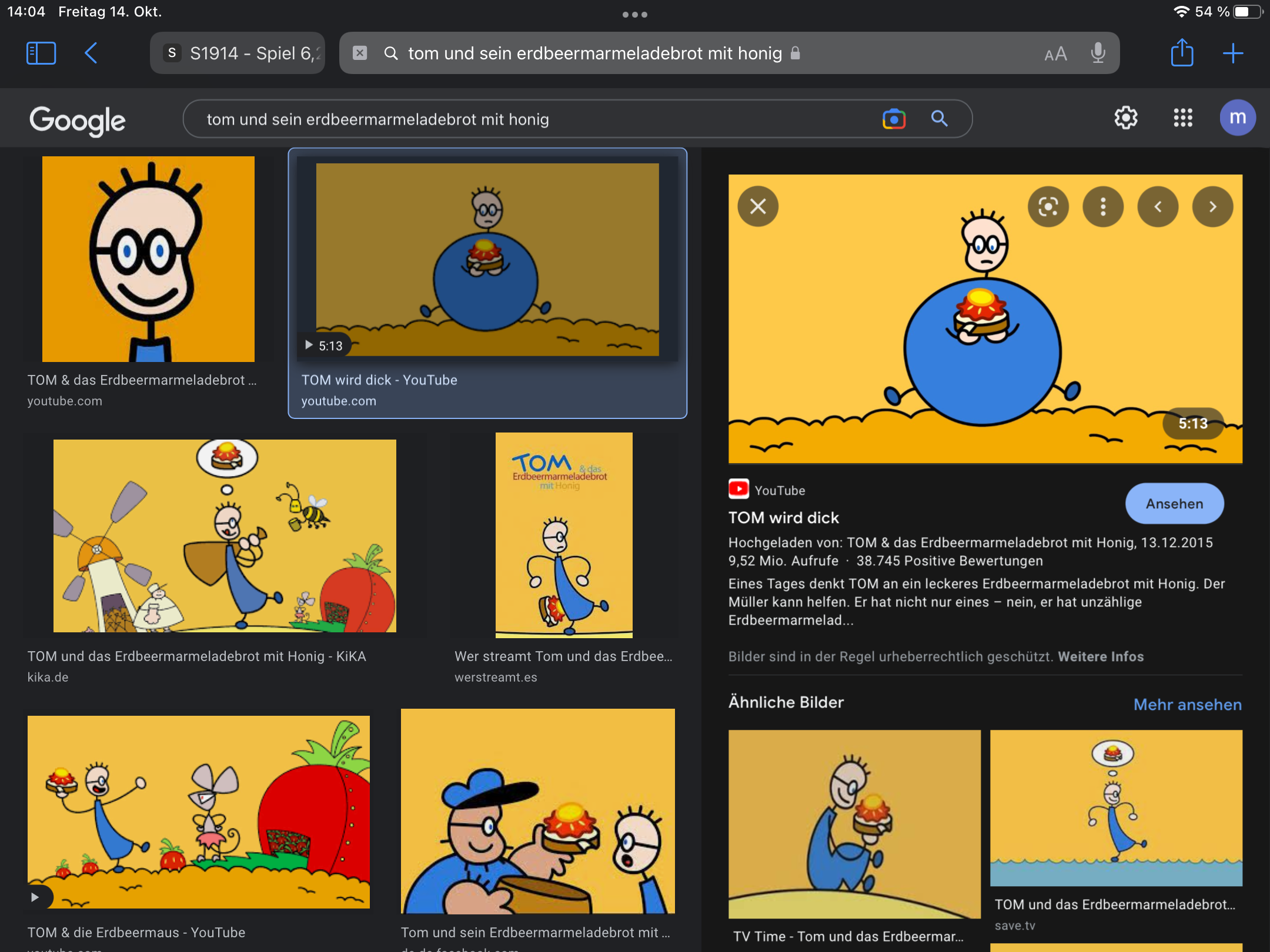
Task: Switch to the S1914 - Spiel tab
Action: point(238,53)
